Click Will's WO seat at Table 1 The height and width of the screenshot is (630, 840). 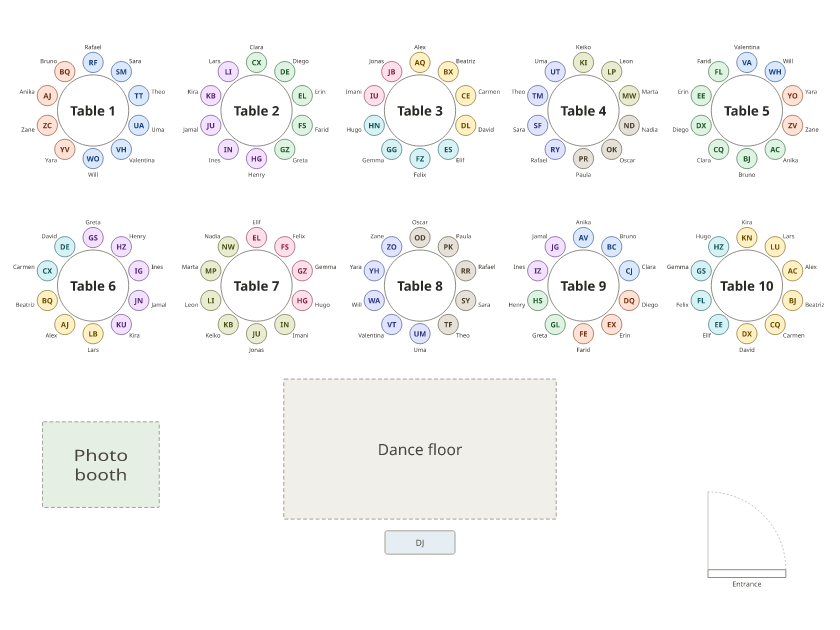click(x=93, y=159)
